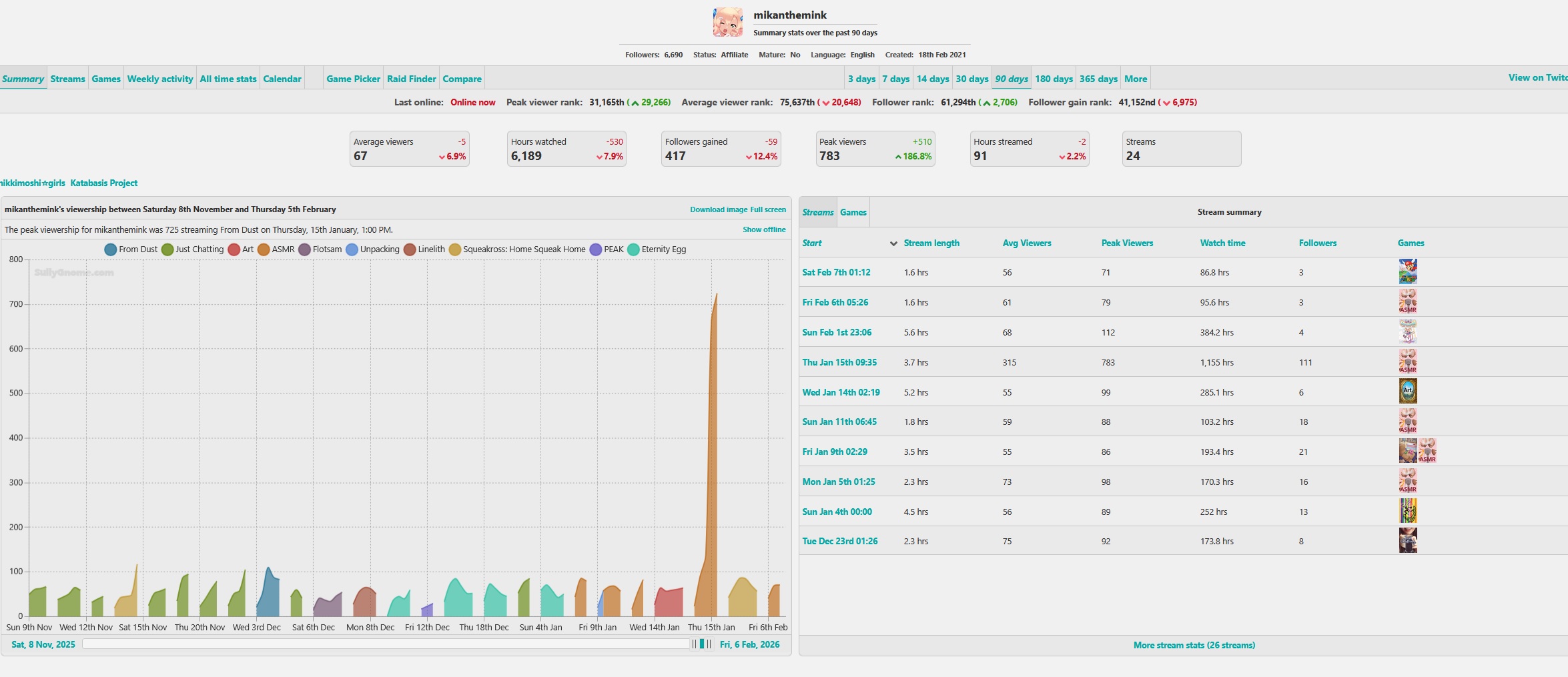Select the 7 days range
Viewport: 1568px width, 677px height.
(x=896, y=79)
